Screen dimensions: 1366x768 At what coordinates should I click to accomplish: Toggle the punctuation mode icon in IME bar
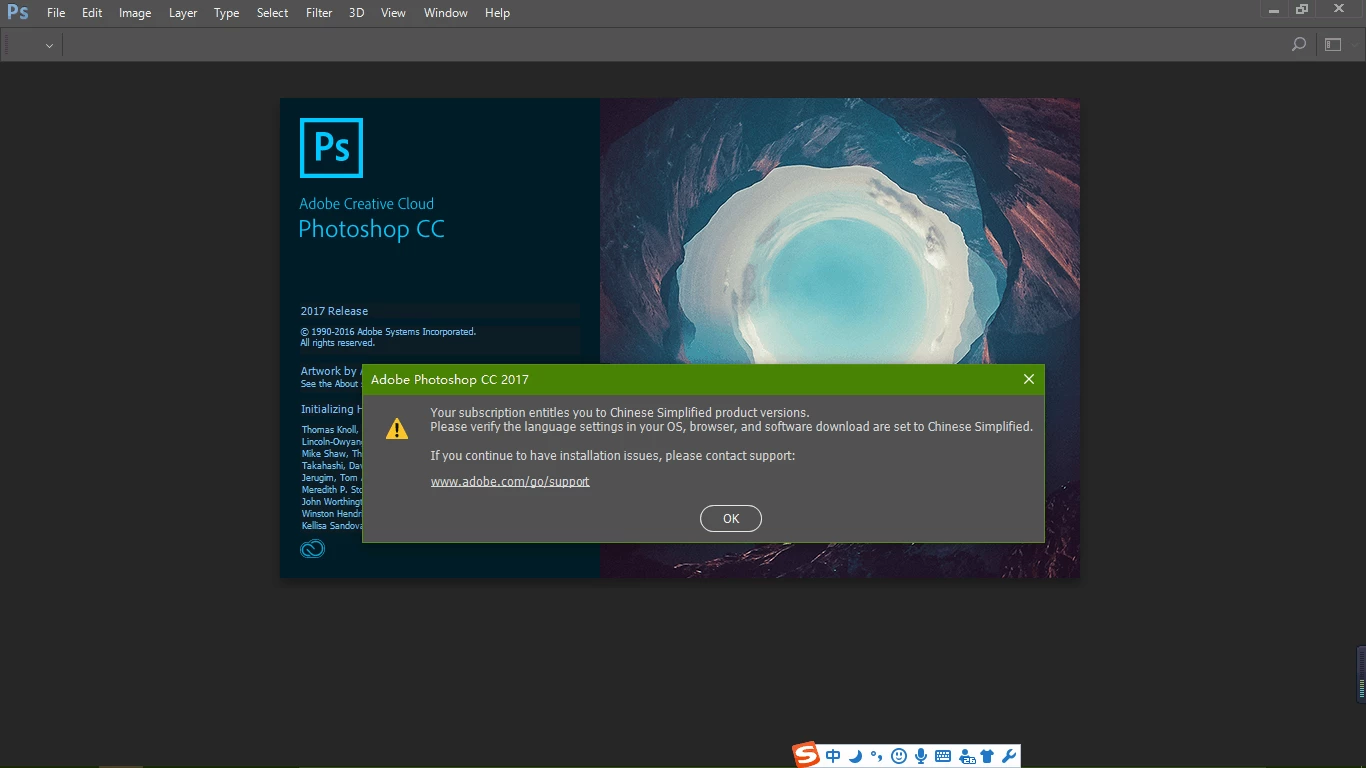[x=876, y=756]
